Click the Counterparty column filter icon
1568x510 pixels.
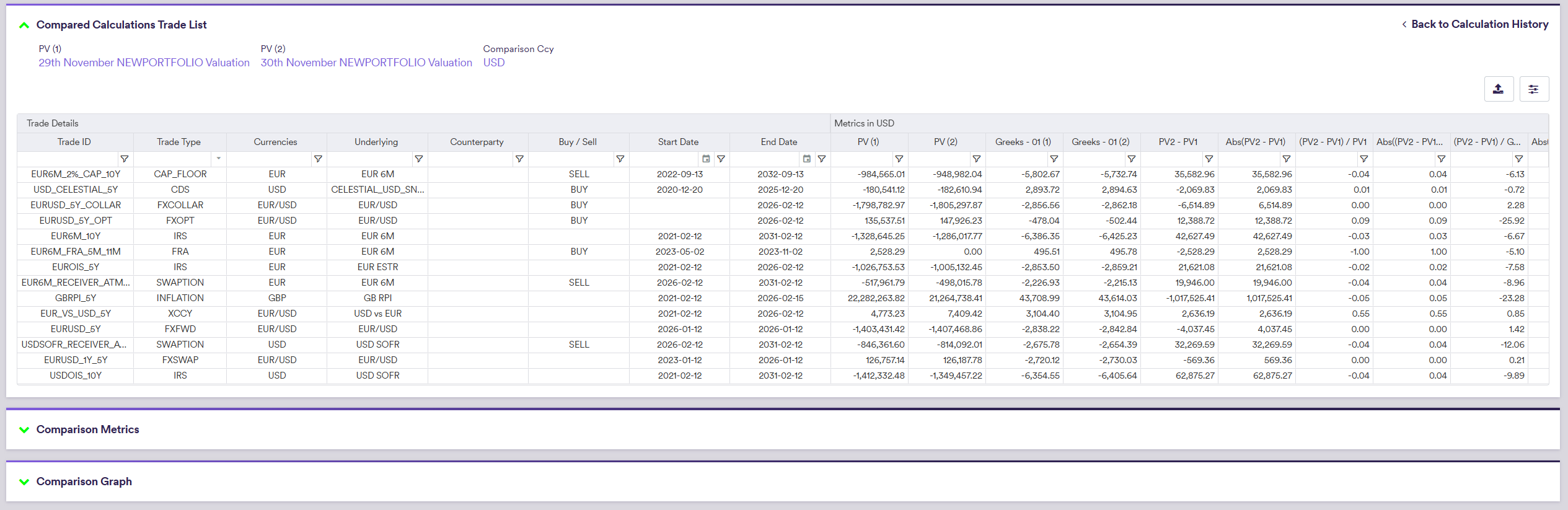tap(519, 159)
